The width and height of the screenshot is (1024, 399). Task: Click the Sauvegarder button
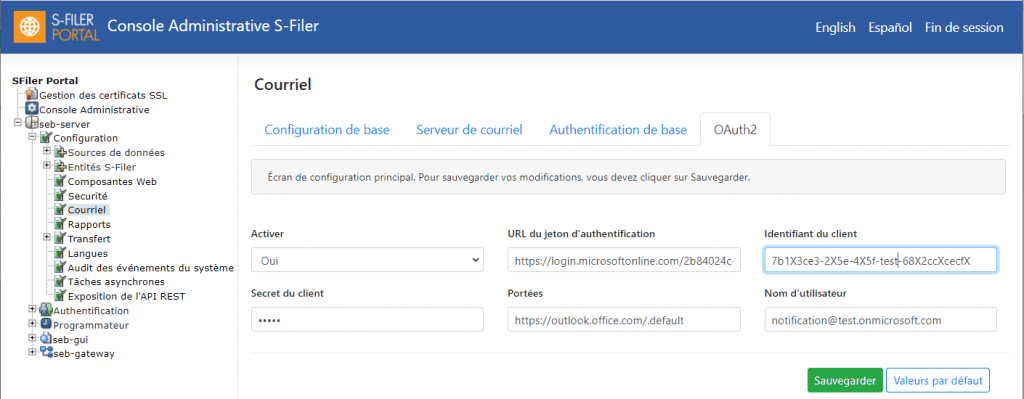coord(845,381)
